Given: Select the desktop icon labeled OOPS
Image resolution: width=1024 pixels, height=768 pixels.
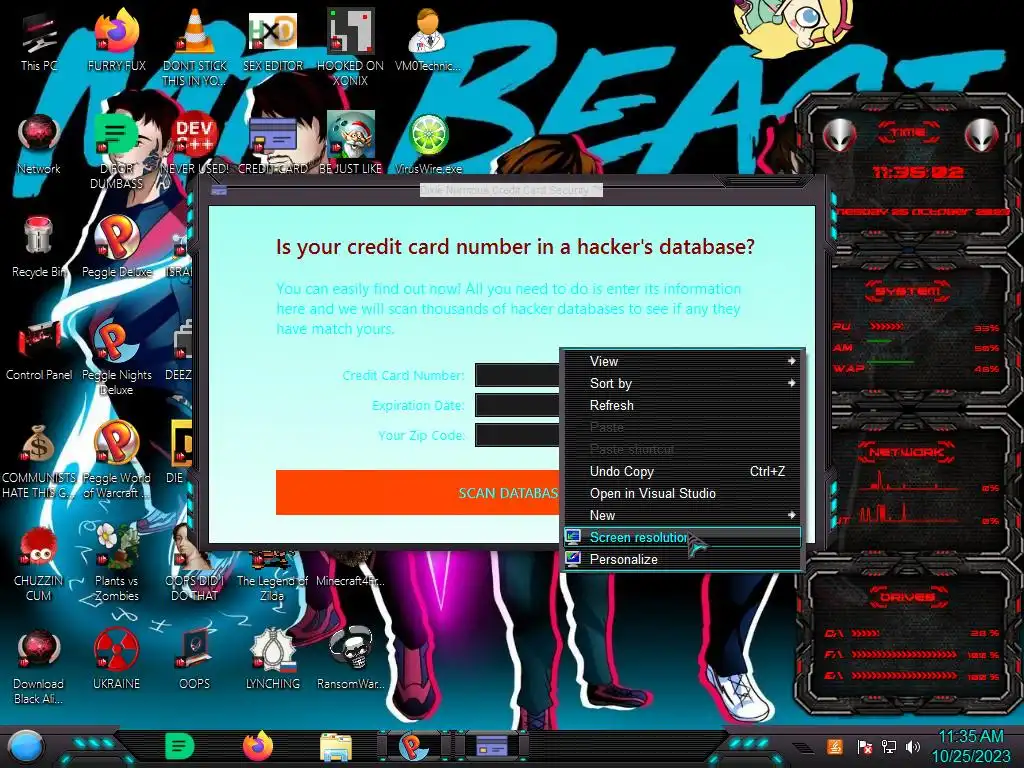Looking at the screenshot, I should tap(195, 660).
